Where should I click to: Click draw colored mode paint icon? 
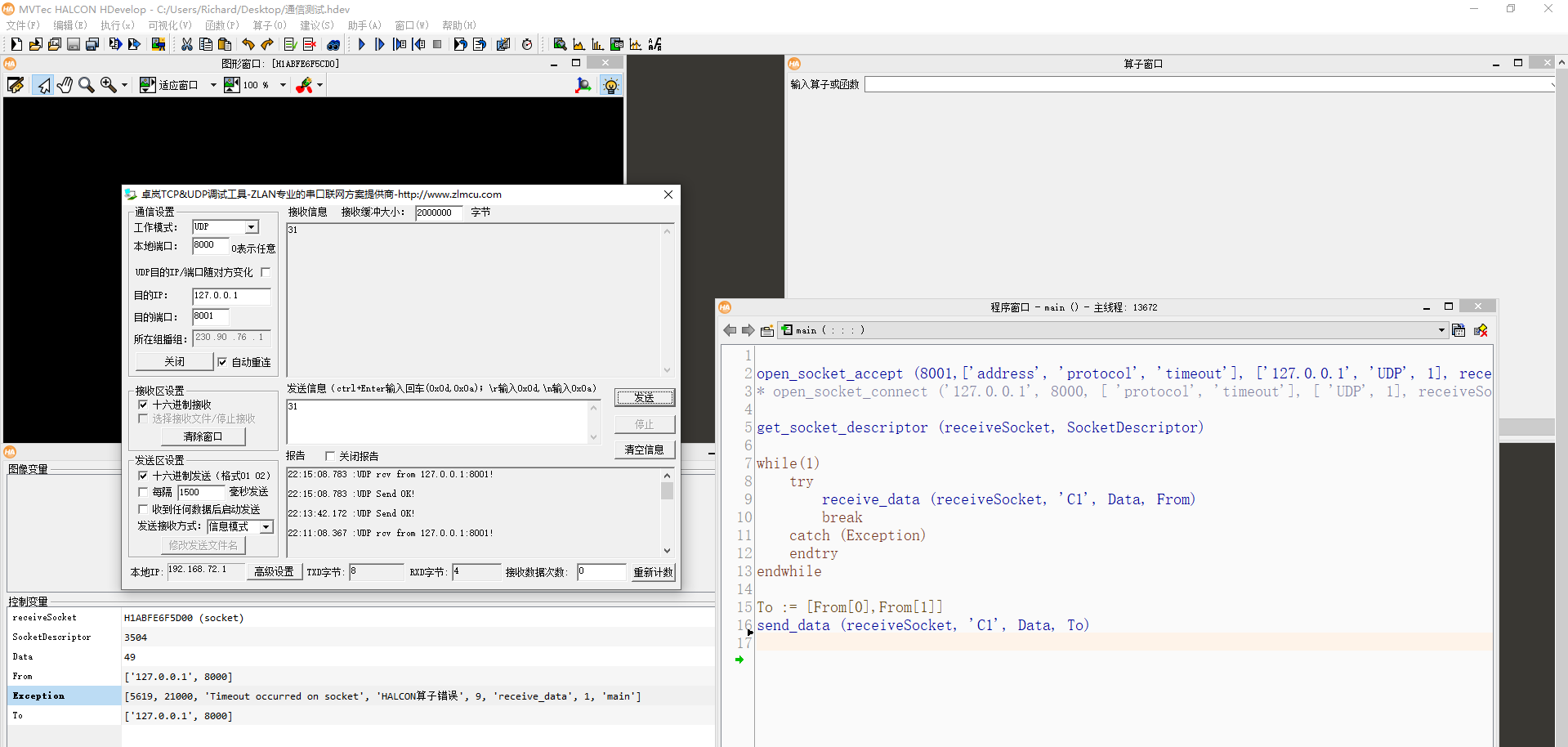pyautogui.click(x=304, y=85)
